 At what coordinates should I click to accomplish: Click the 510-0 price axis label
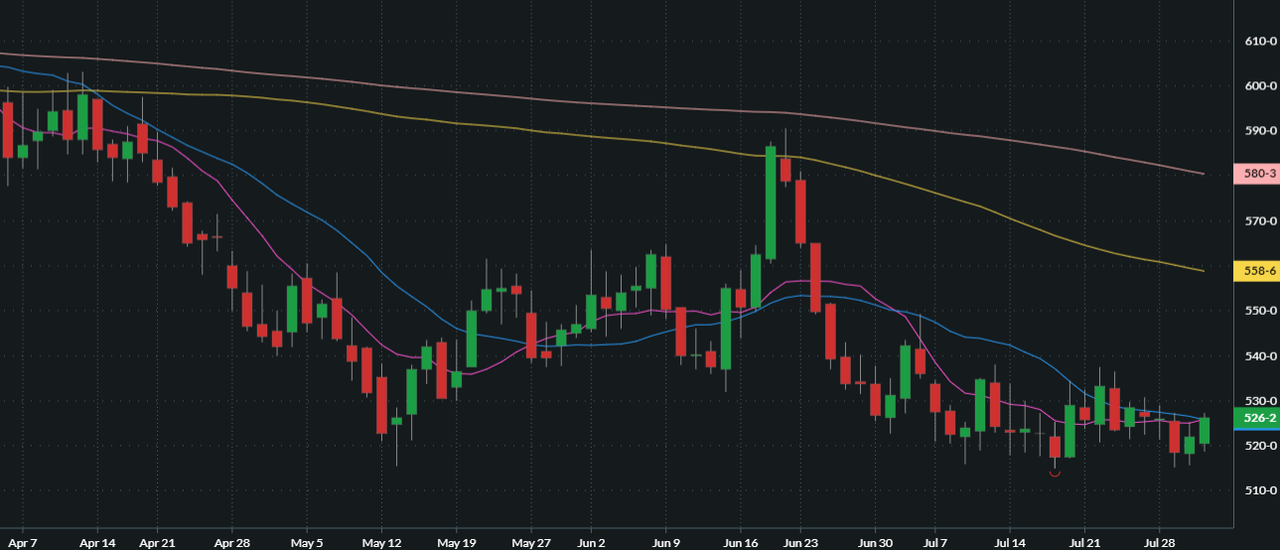pos(1261,491)
